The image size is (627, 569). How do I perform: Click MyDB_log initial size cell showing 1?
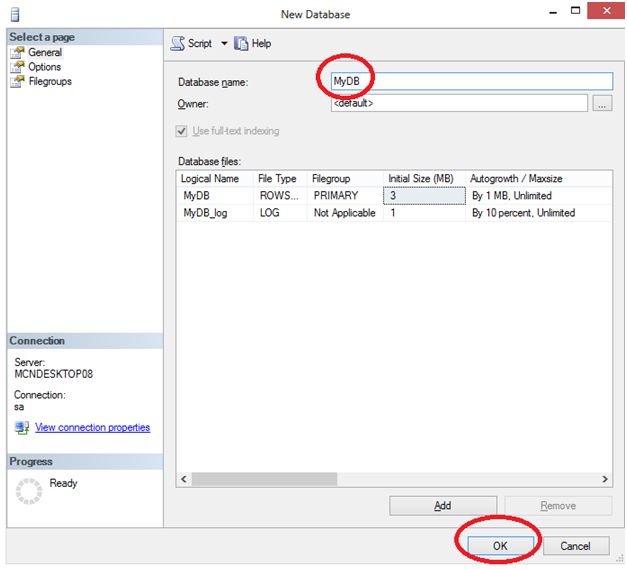(x=424, y=213)
